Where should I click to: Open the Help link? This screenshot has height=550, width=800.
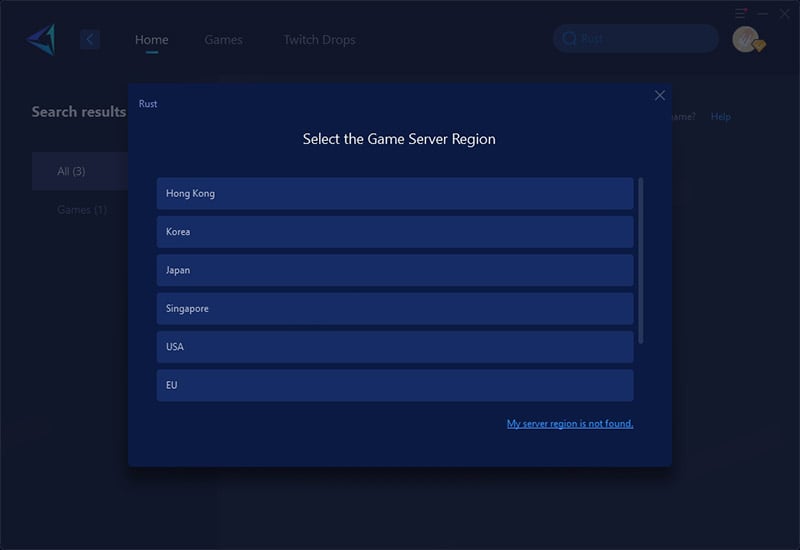coord(720,117)
